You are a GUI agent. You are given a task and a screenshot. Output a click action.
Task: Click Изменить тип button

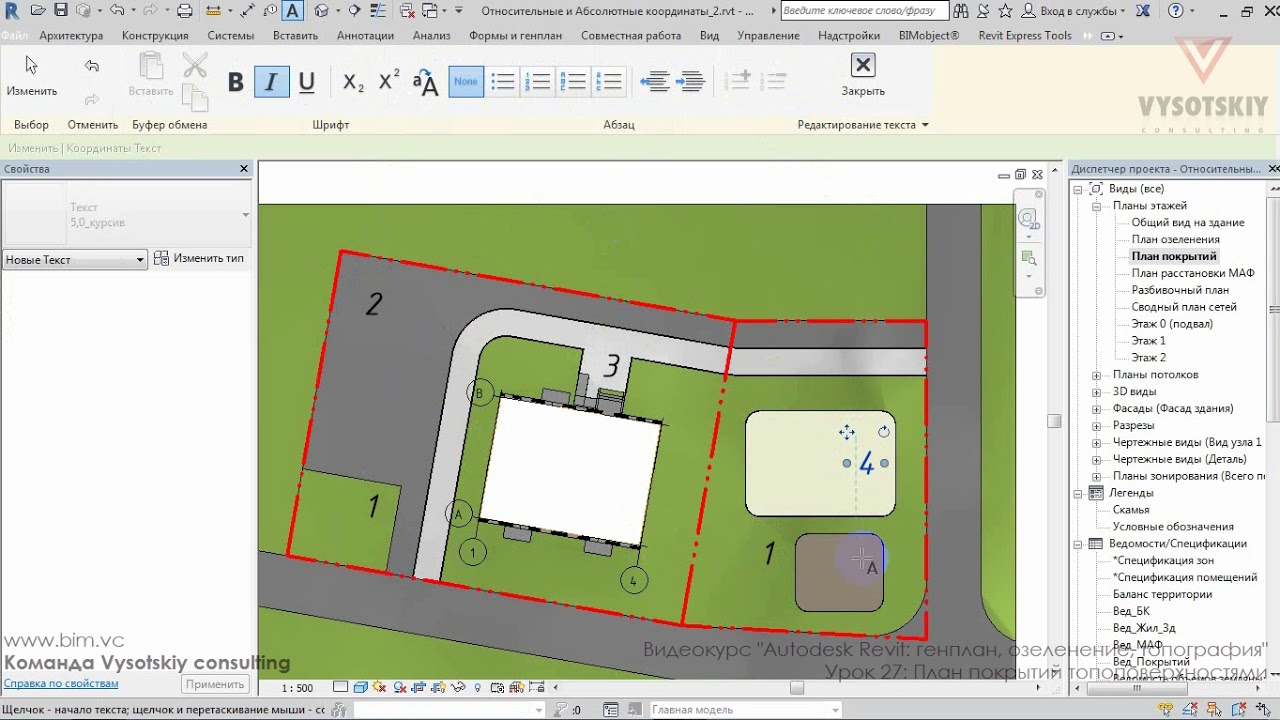coord(199,258)
